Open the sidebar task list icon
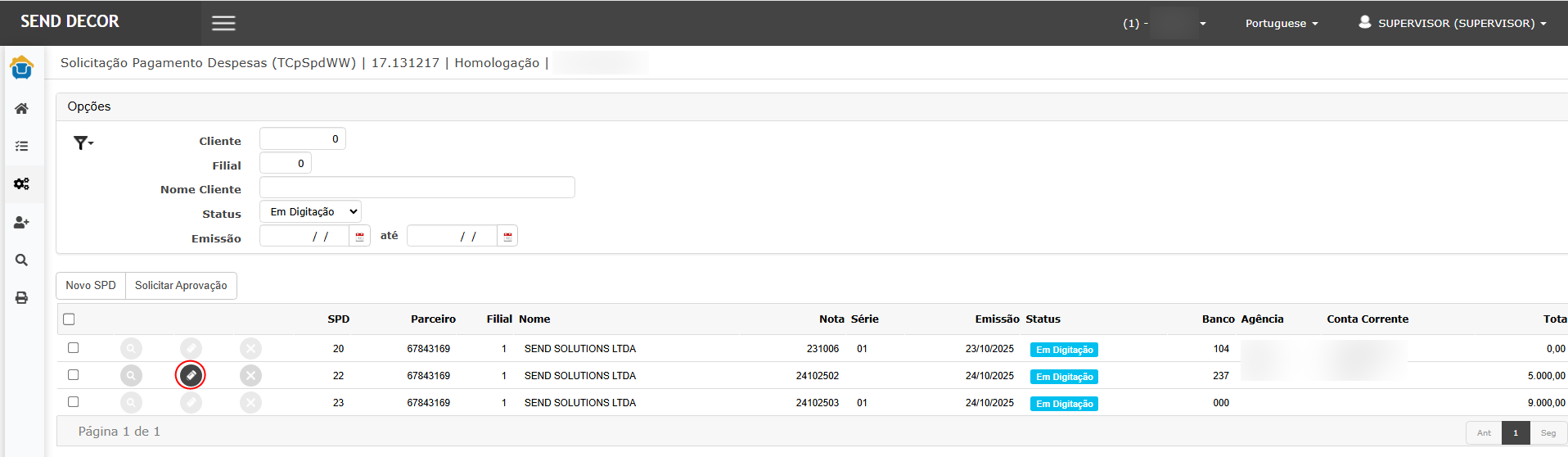The width and height of the screenshot is (1568, 457). pyautogui.click(x=22, y=147)
